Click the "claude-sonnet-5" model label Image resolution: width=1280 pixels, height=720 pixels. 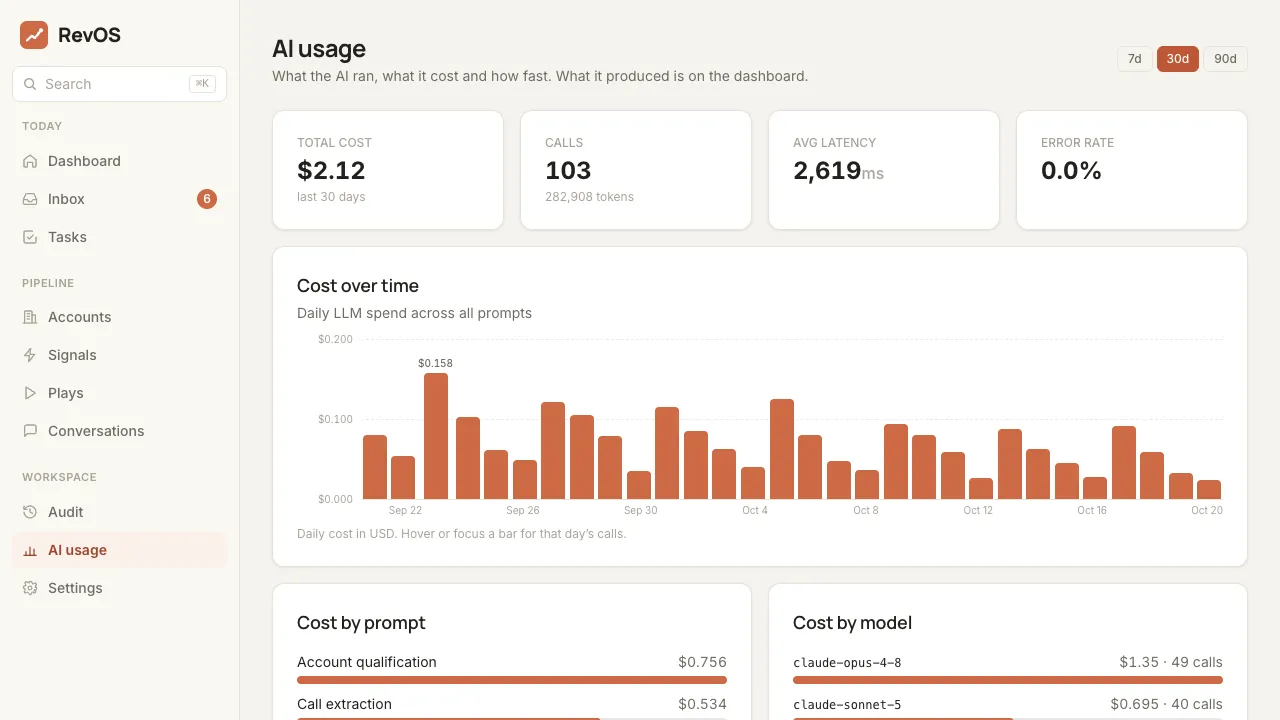tap(847, 705)
